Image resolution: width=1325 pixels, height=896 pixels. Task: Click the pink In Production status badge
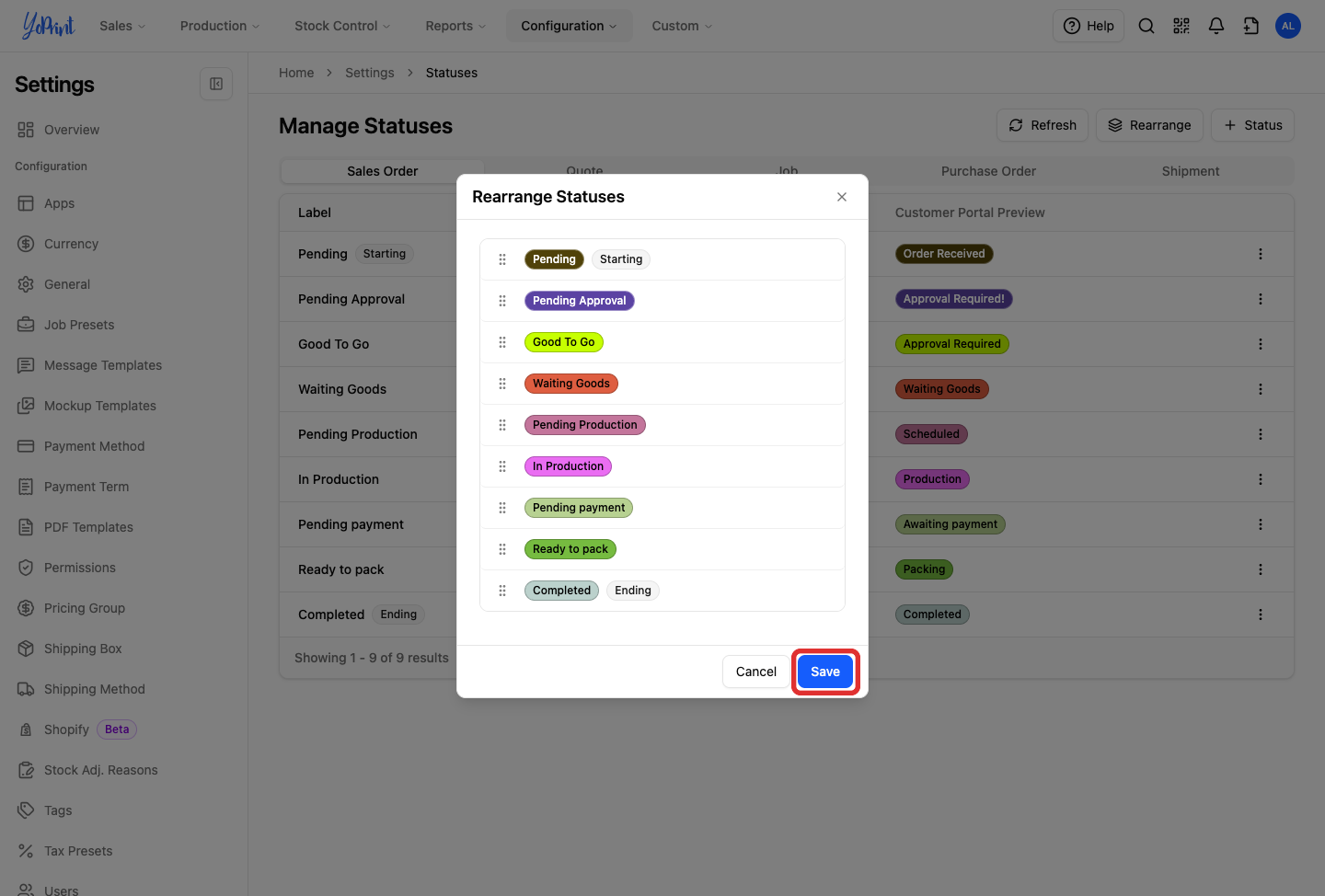(568, 466)
